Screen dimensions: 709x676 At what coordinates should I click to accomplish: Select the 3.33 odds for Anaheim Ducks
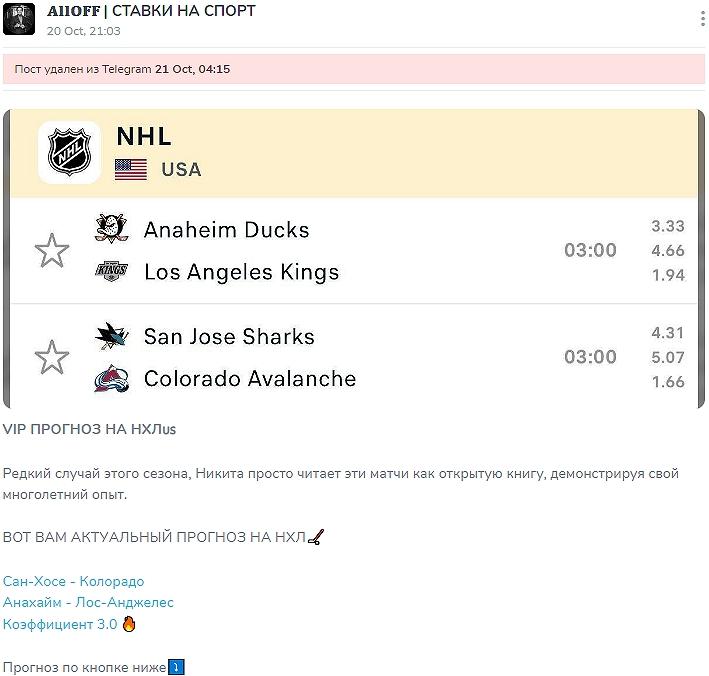tap(667, 227)
